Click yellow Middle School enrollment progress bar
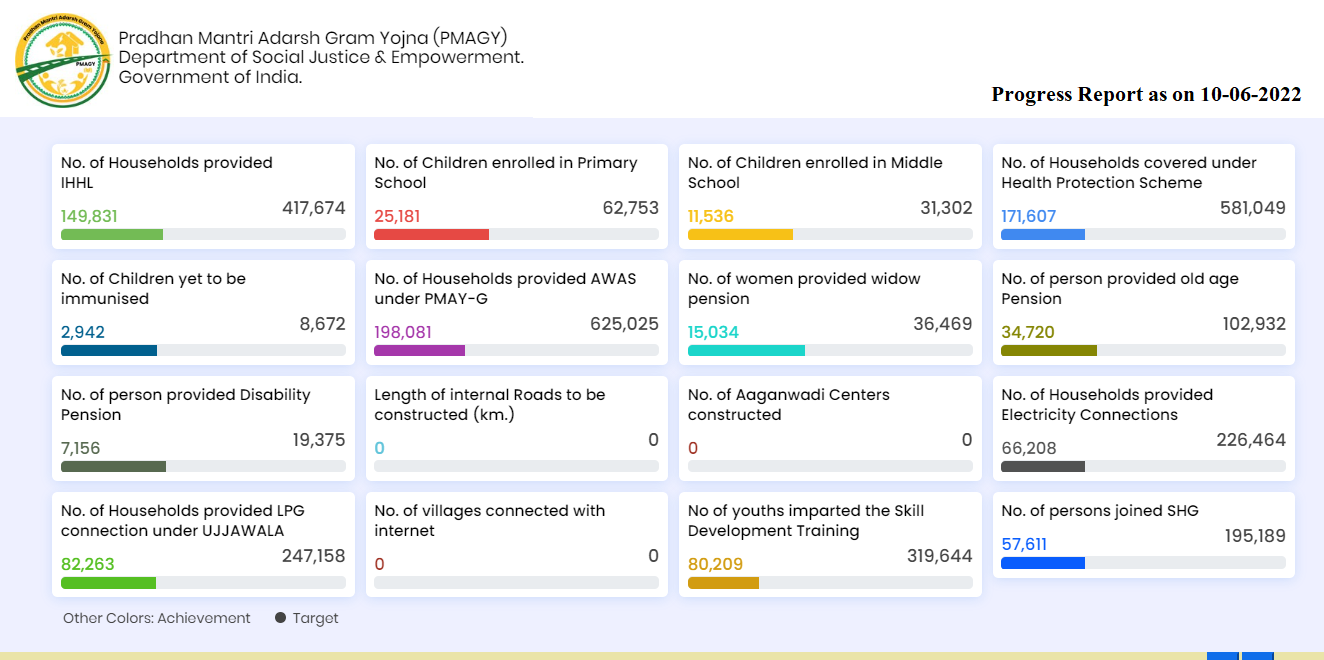Screen dimensions: 1324x660 pyautogui.click(x=740, y=234)
